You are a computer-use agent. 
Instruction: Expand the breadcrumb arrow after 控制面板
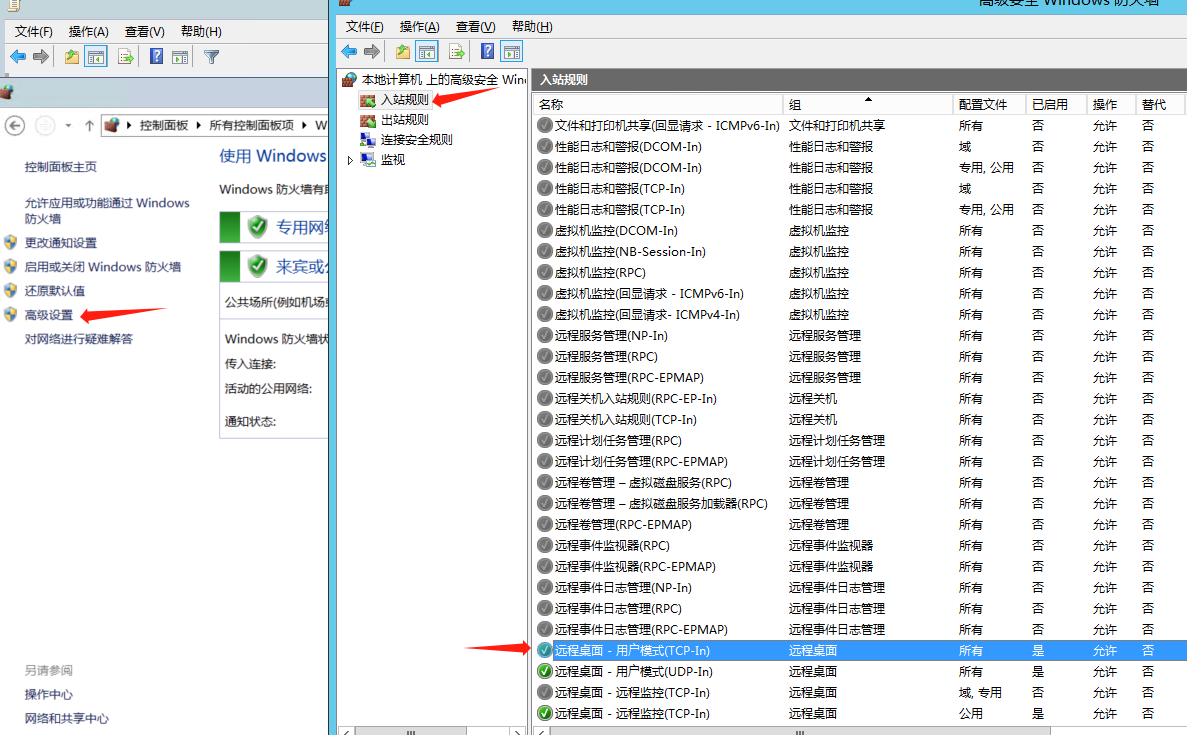[198, 125]
